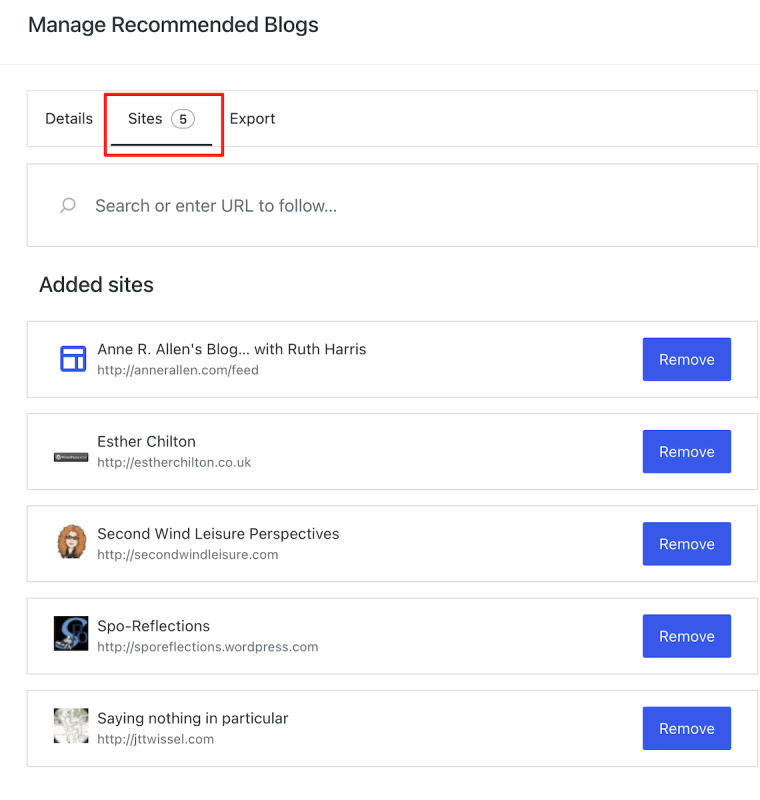Remove Anne R. Allen's Blog from followed sites
Screen dimensions: 760x800
click(x=686, y=359)
